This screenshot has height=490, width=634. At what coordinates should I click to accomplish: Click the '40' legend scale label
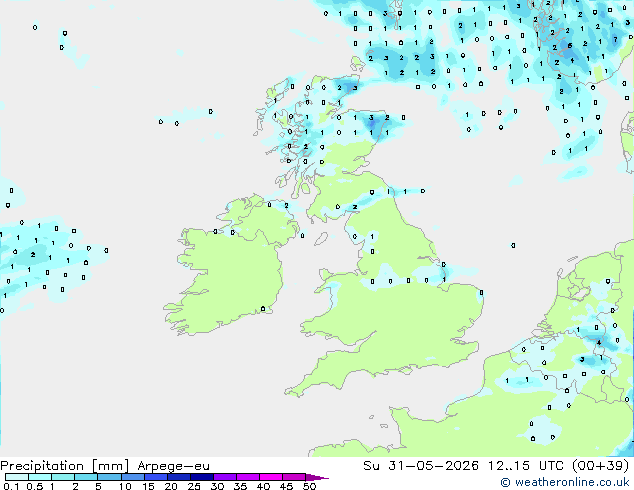click(x=263, y=486)
